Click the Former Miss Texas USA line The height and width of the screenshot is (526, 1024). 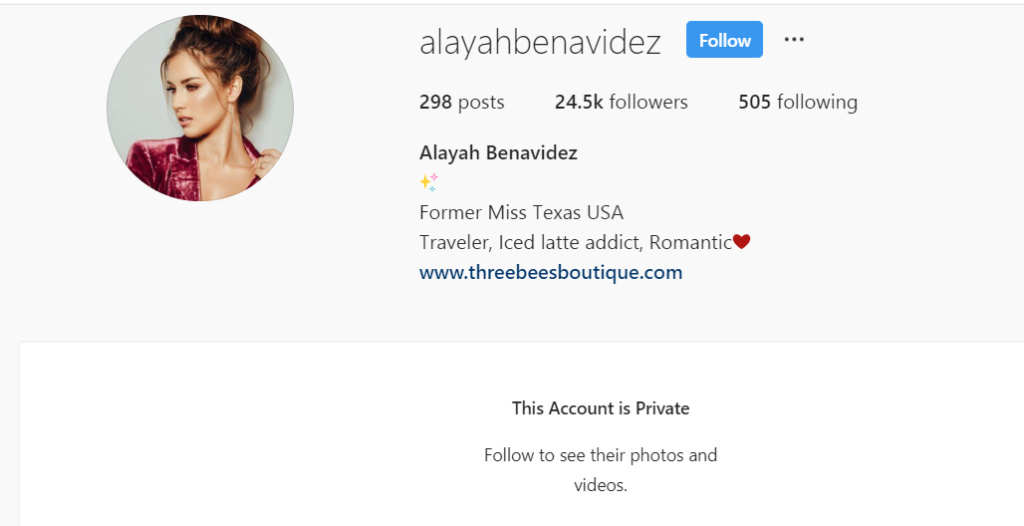[521, 212]
